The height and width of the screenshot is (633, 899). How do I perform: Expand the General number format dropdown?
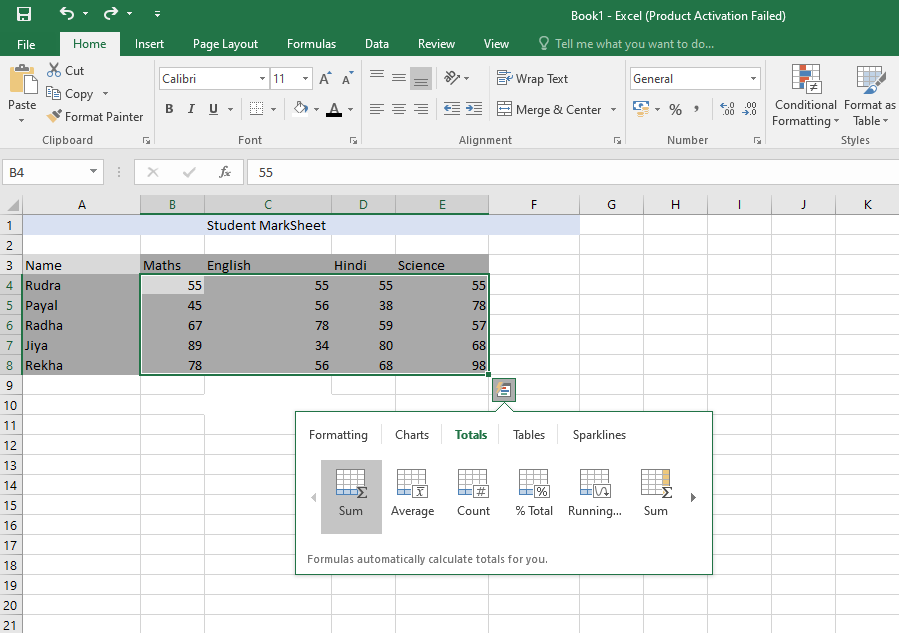pos(753,79)
